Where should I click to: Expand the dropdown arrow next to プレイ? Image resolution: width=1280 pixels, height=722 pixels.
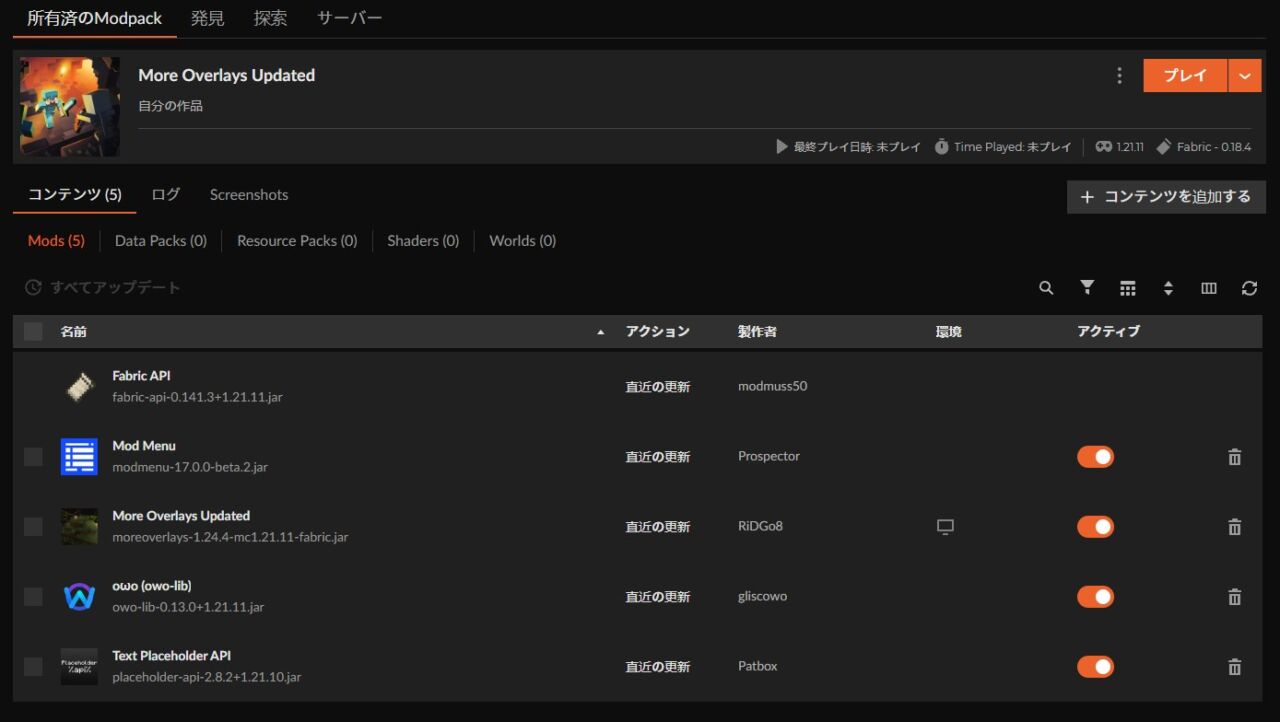1244,76
